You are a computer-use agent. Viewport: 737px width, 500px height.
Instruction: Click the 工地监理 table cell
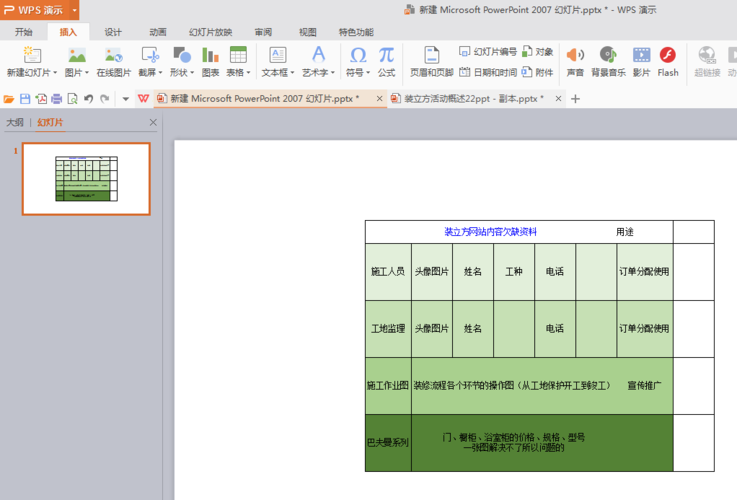pos(388,328)
